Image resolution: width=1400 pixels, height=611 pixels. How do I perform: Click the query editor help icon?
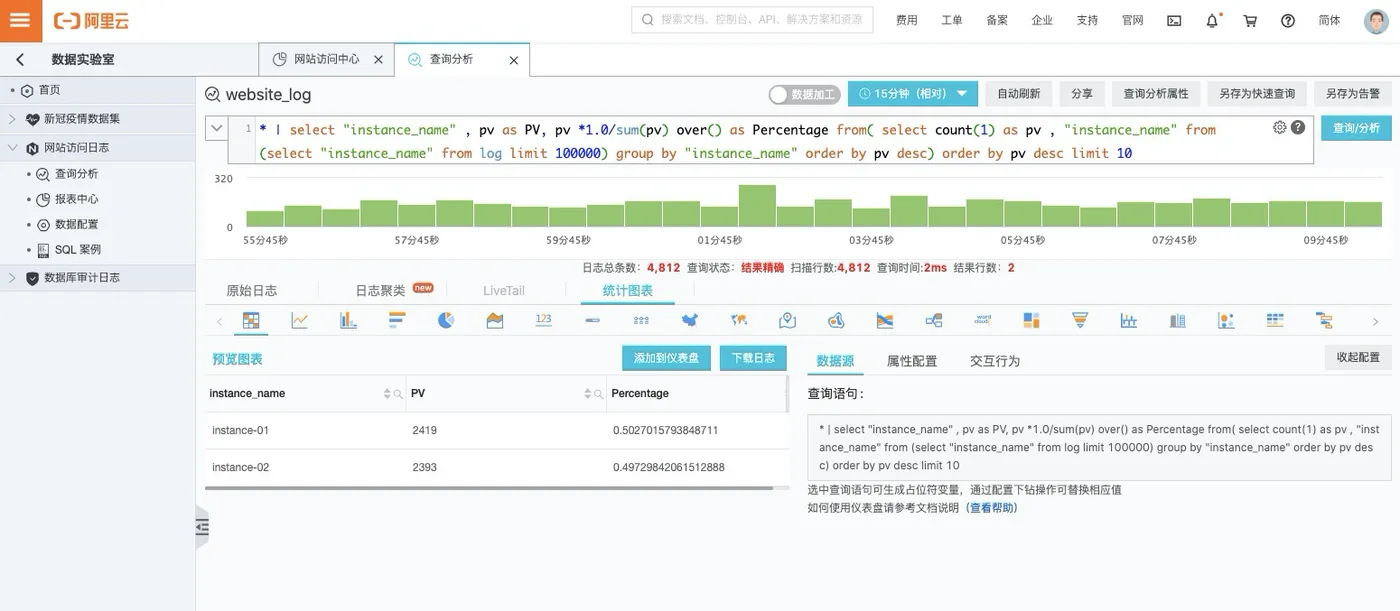1298,127
